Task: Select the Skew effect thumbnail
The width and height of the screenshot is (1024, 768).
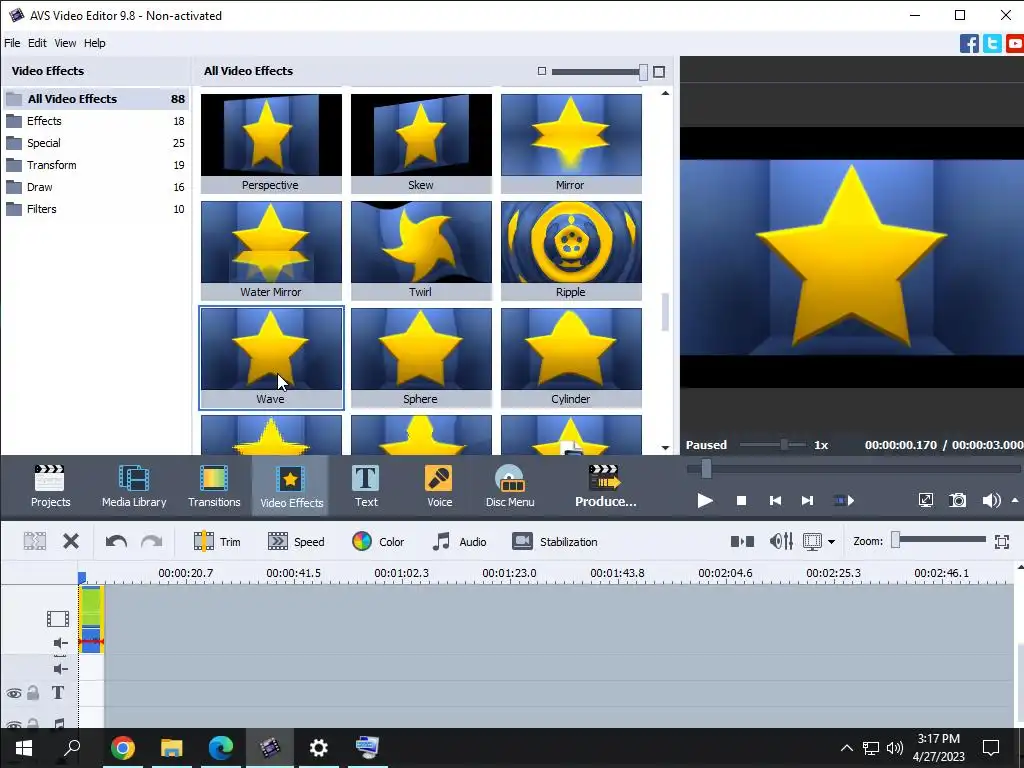Action: tap(421, 143)
